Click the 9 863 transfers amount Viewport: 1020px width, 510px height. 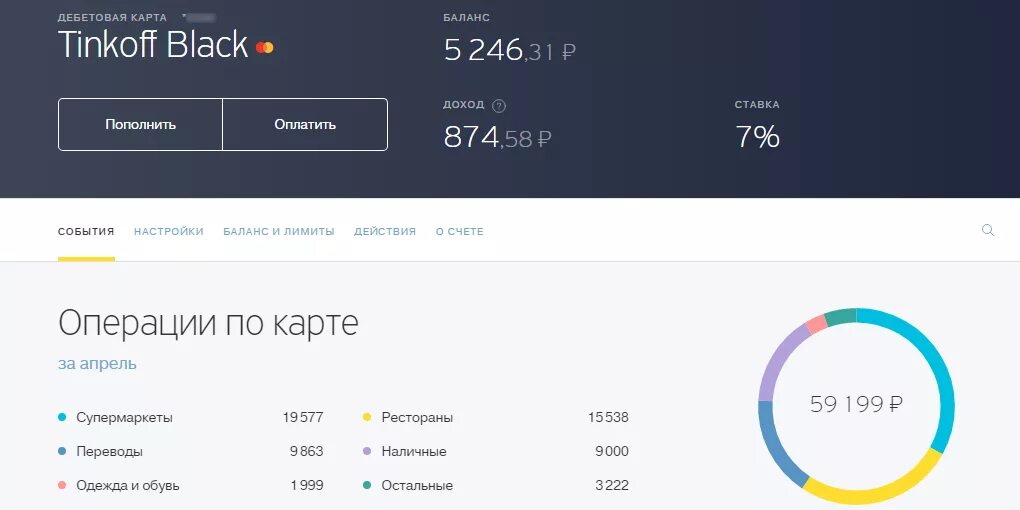pyautogui.click(x=306, y=451)
